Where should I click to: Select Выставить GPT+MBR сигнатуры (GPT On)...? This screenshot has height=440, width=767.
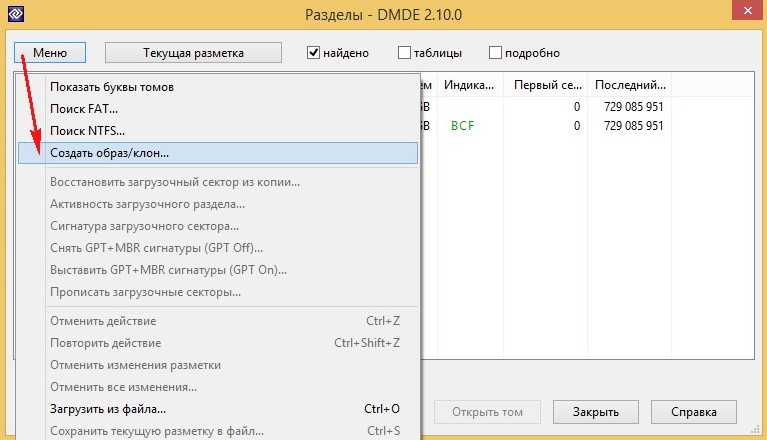tap(218, 270)
